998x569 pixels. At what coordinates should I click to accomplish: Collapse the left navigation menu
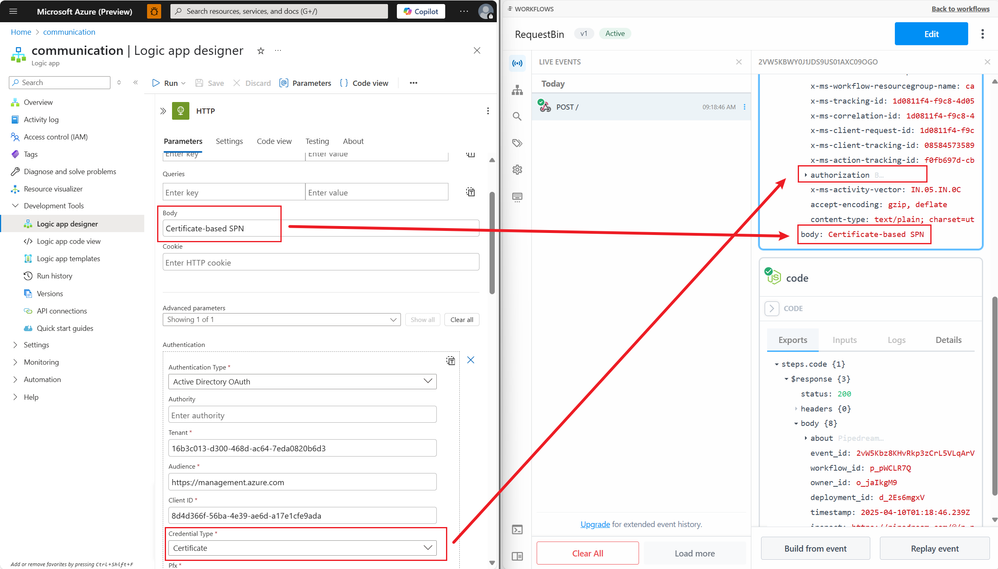click(x=135, y=83)
